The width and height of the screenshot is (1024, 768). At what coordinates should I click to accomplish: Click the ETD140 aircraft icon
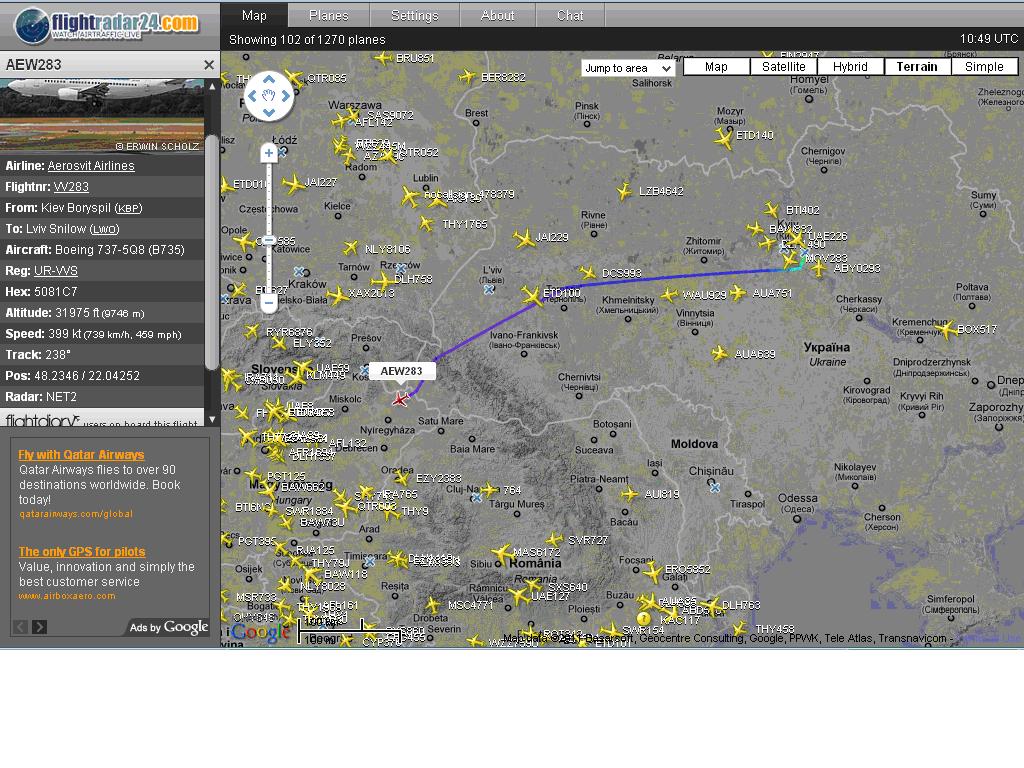(725, 140)
